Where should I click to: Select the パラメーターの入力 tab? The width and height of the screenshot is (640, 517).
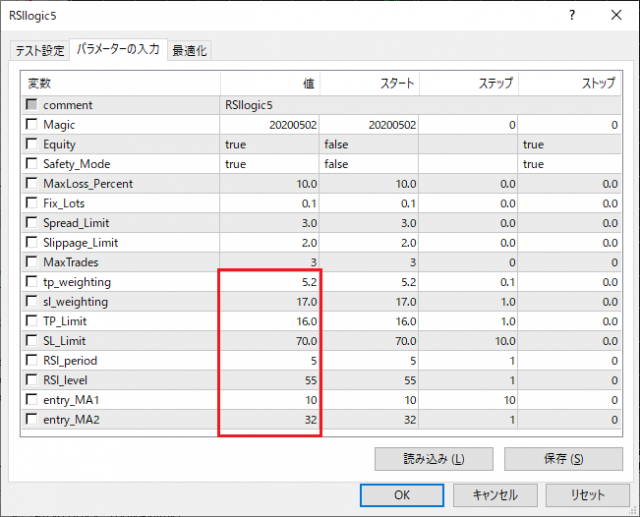pyautogui.click(x=118, y=49)
